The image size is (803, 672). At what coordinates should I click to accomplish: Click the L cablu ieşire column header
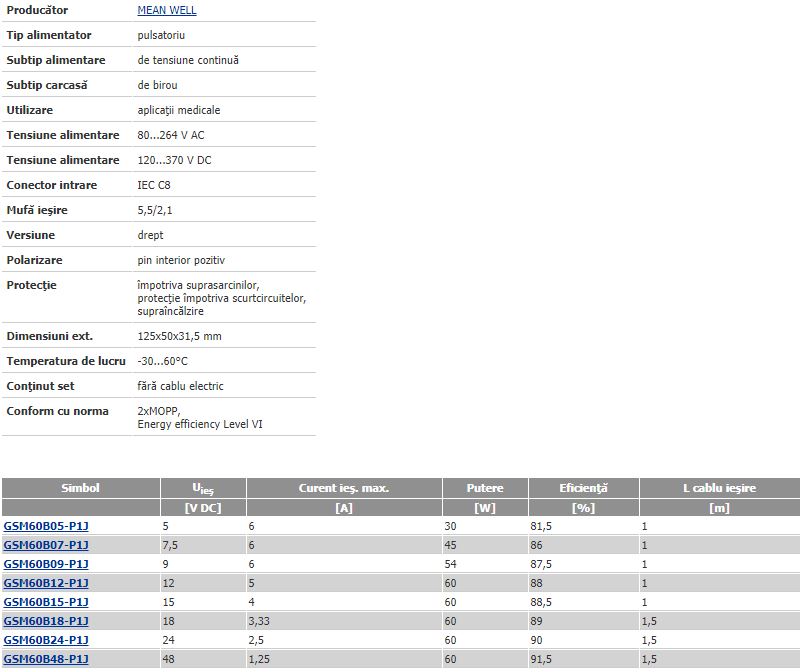719,488
